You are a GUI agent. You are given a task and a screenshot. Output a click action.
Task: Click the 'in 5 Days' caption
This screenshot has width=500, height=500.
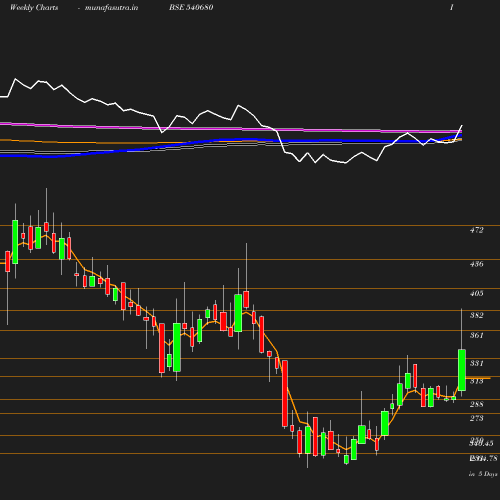pyautogui.click(x=483, y=474)
